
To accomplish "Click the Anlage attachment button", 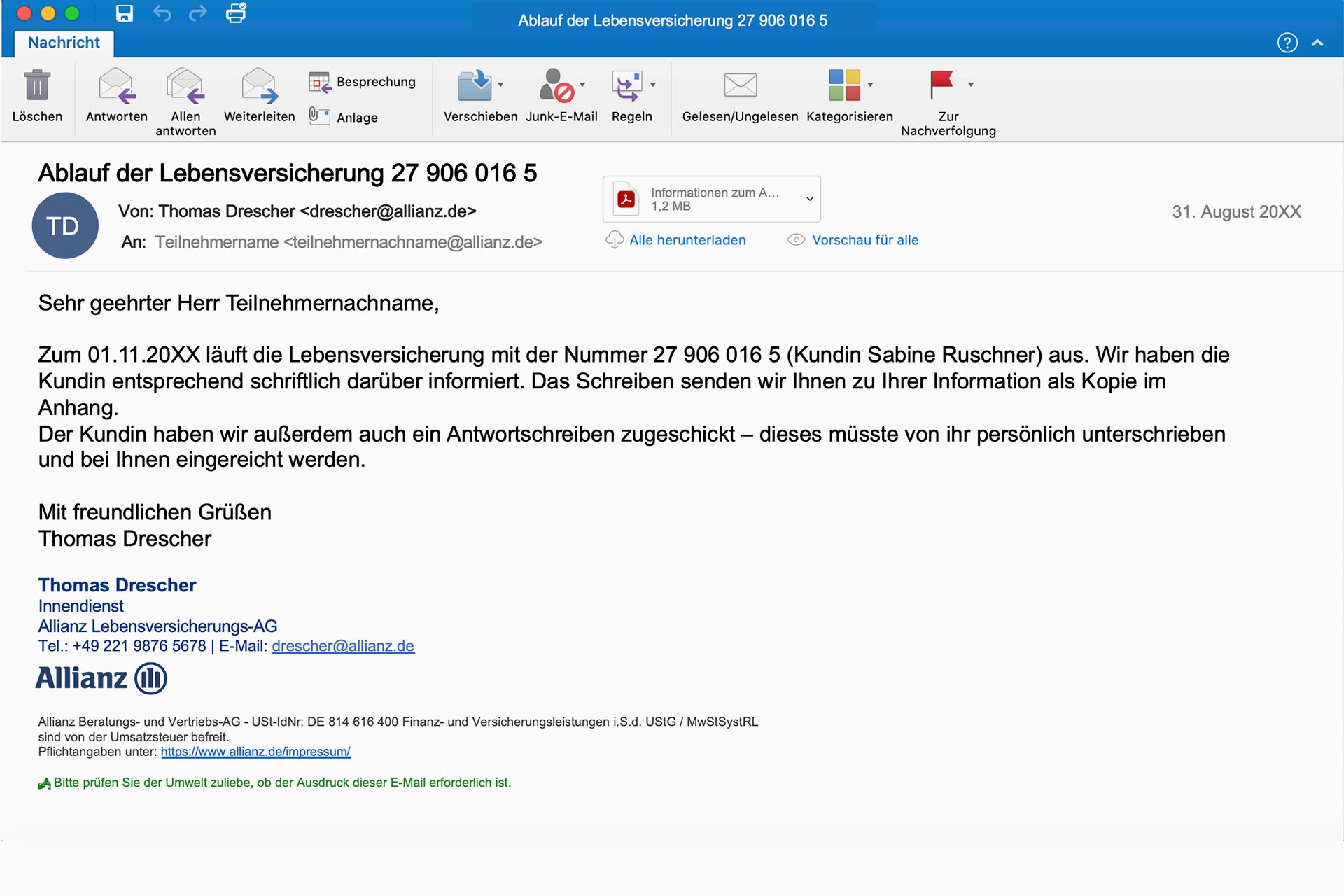I will (x=344, y=117).
